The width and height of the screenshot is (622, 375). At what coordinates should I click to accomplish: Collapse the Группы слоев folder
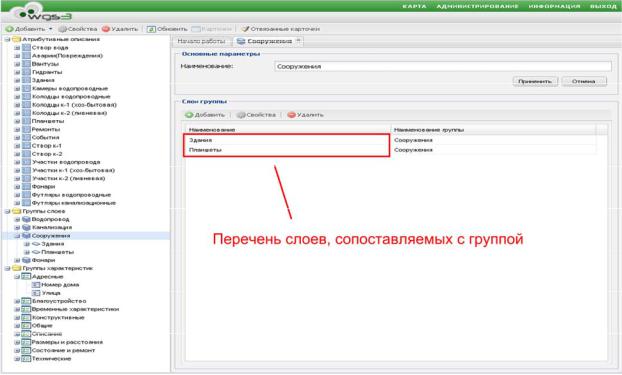[x=7, y=212]
